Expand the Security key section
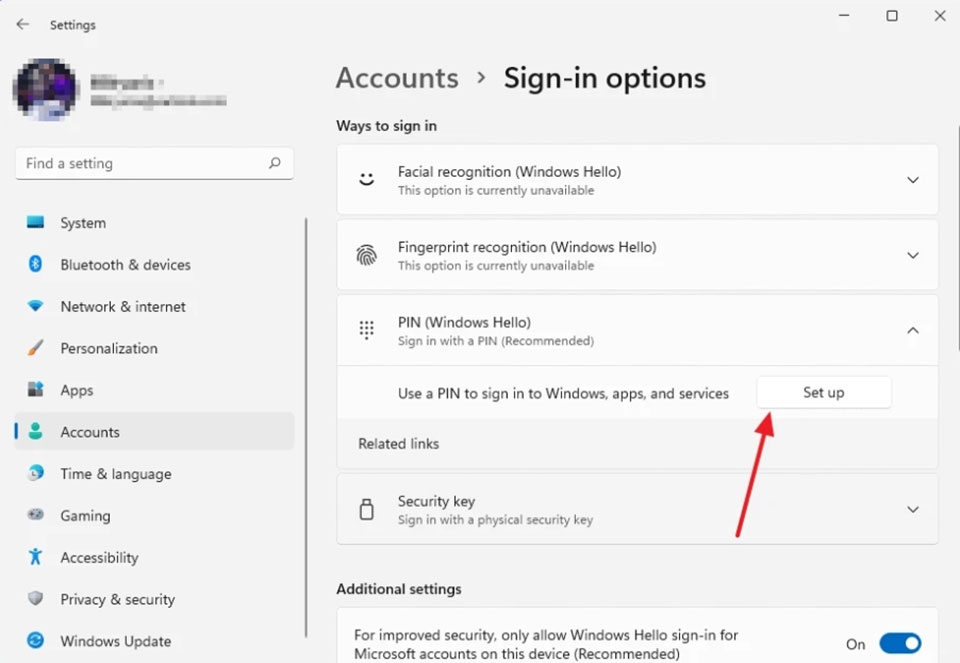Viewport: 960px width, 663px height. pyautogui.click(x=912, y=510)
